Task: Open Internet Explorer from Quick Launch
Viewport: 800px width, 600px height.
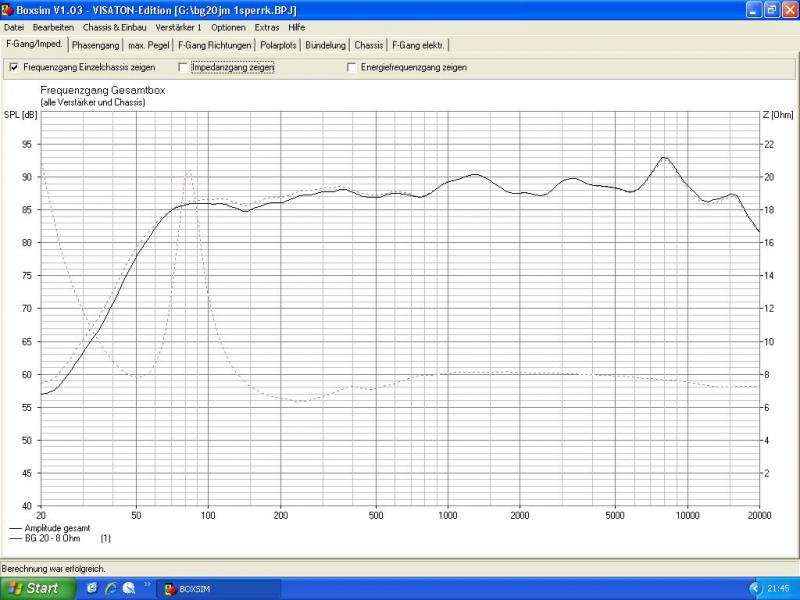Action: click(110, 588)
